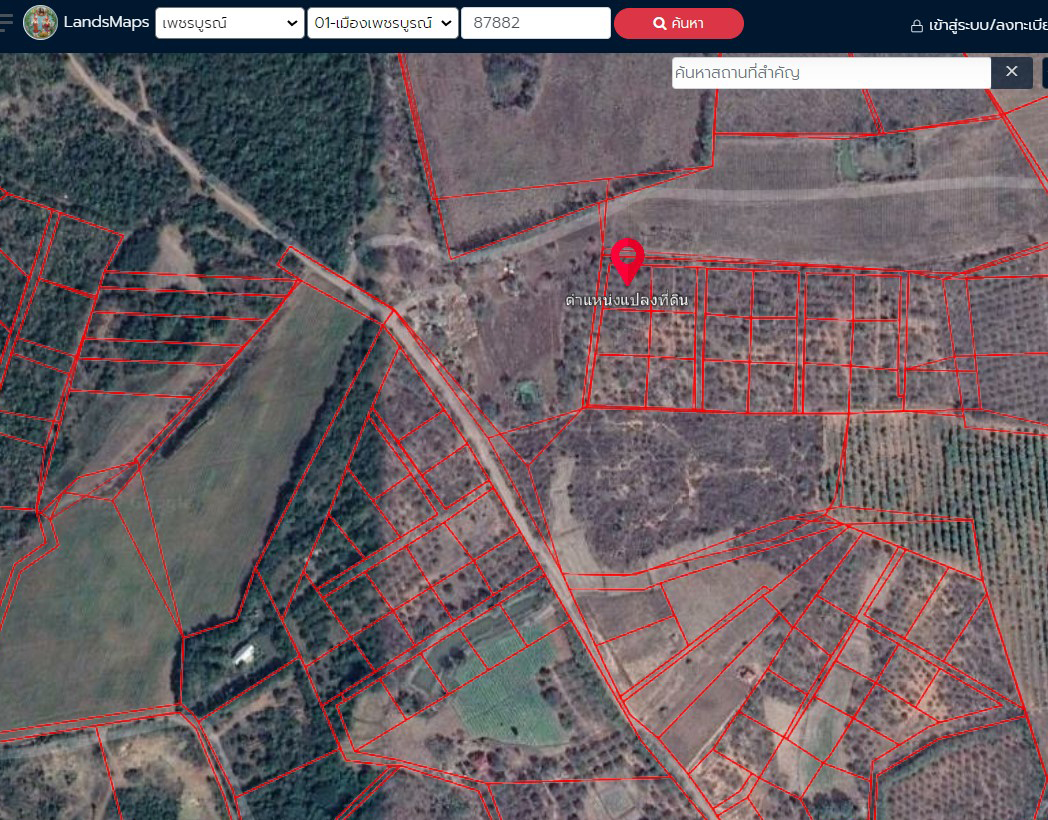Open the เข้าสู่ระบบ/ลงทะเบียน login link
The image size is (1048, 820).
[x=987, y=25]
